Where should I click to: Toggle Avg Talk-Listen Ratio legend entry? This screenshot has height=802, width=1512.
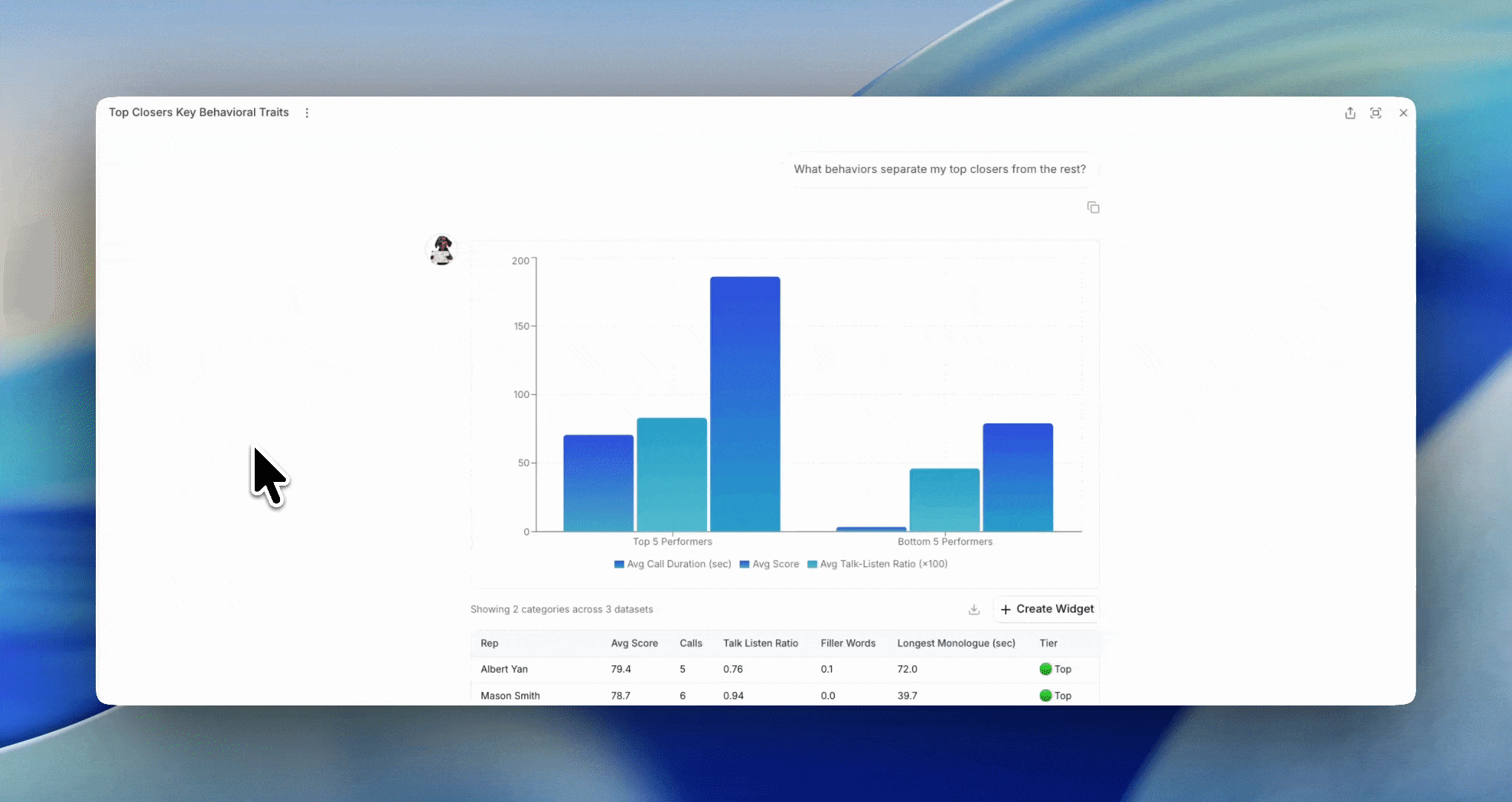[x=877, y=564]
